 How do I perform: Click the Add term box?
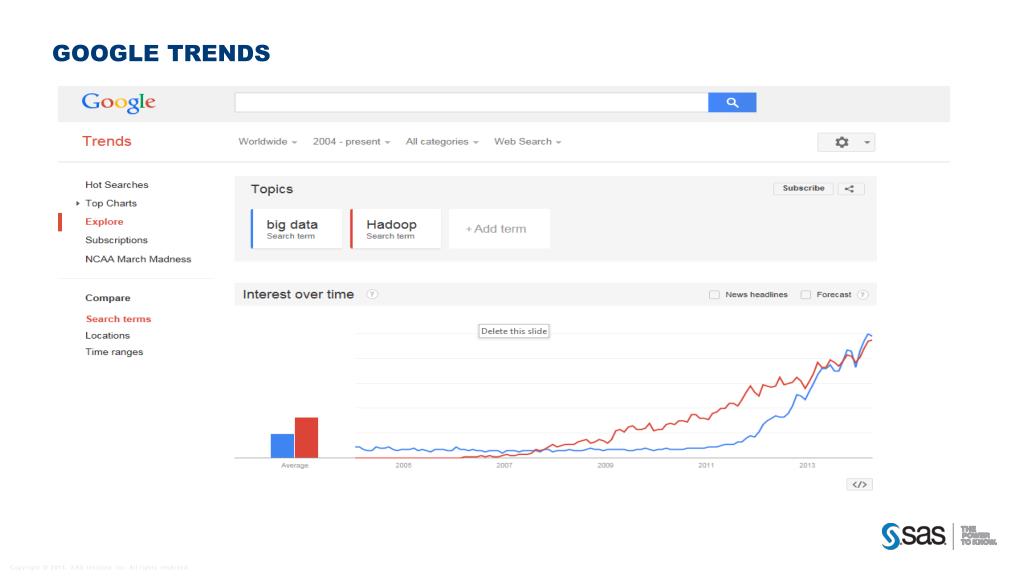pos(500,229)
